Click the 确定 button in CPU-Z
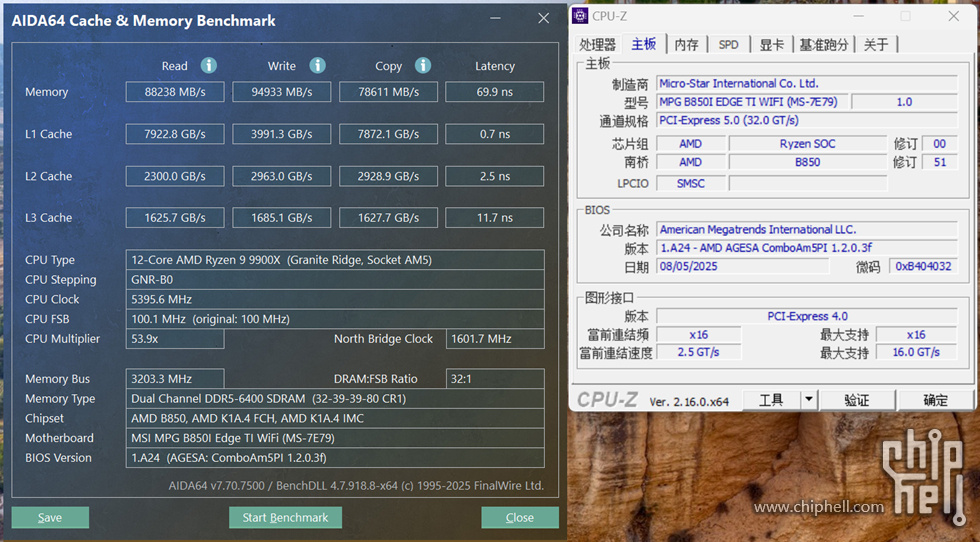The width and height of the screenshot is (980, 542). click(x=936, y=399)
